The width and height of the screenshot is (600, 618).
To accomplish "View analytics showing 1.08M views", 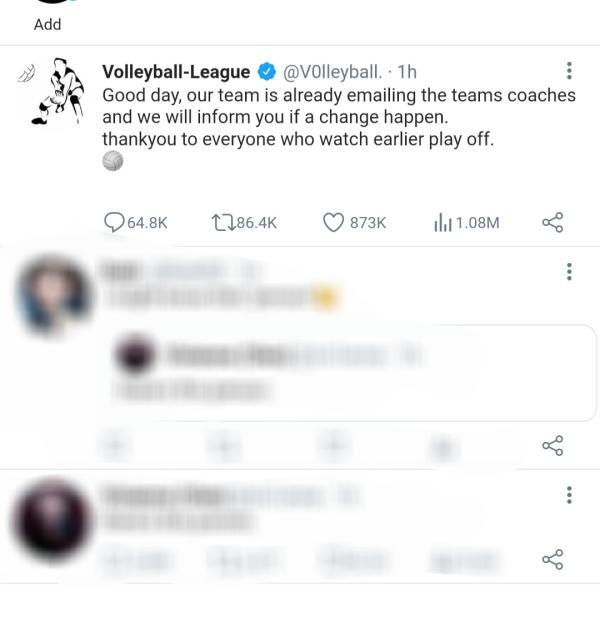I will (466, 223).
